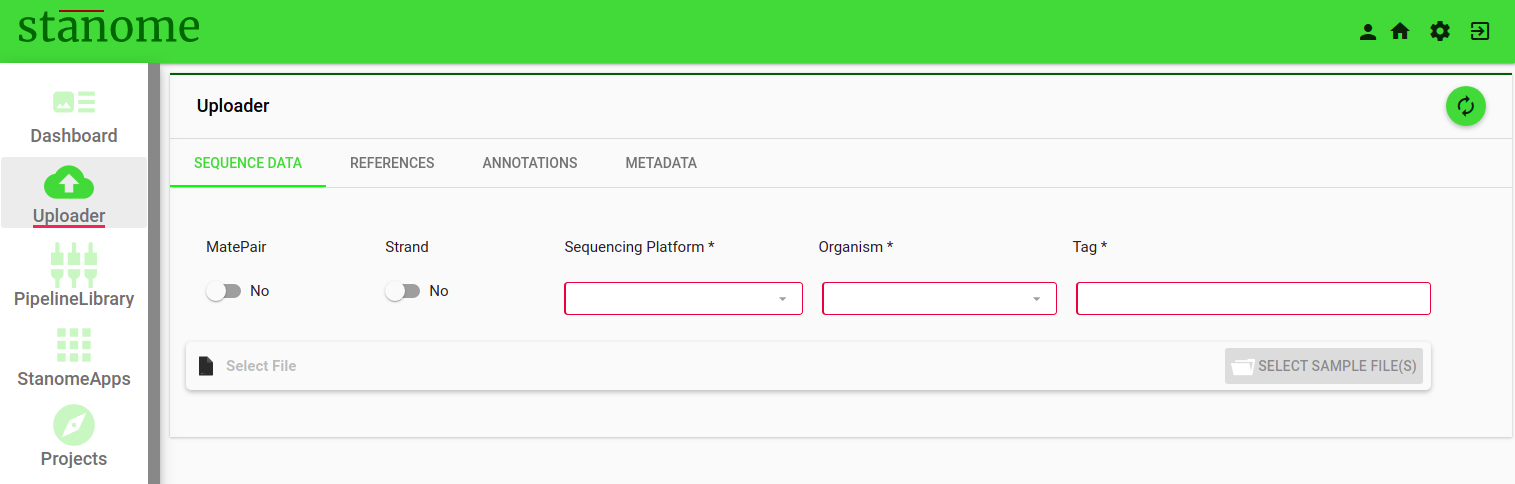
Task: Click into the Tag input field
Action: click(1253, 299)
